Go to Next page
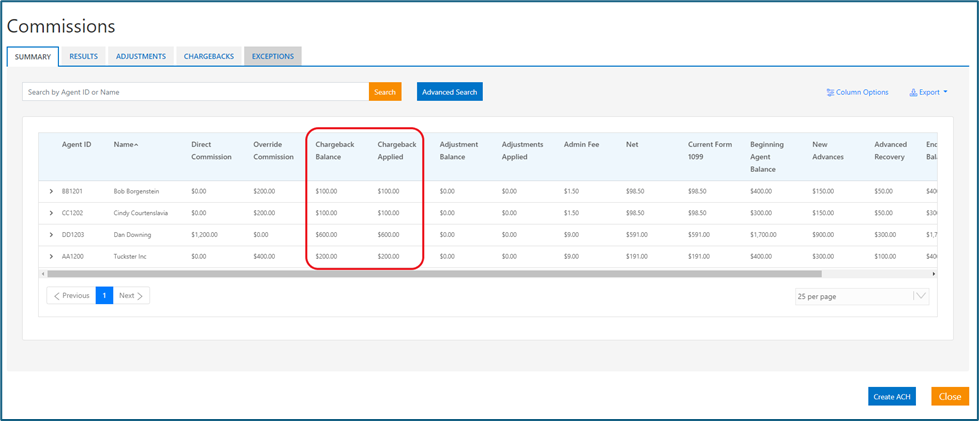Screen dimensions: 979x421 [131, 295]
